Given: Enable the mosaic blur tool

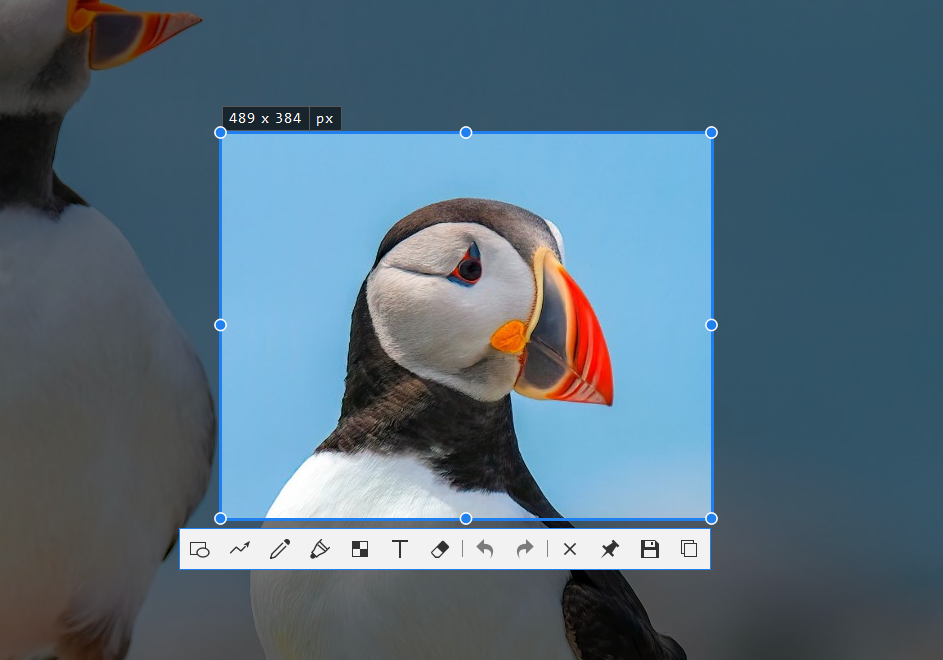Looking at the screenshot, I should click(360, 549).
